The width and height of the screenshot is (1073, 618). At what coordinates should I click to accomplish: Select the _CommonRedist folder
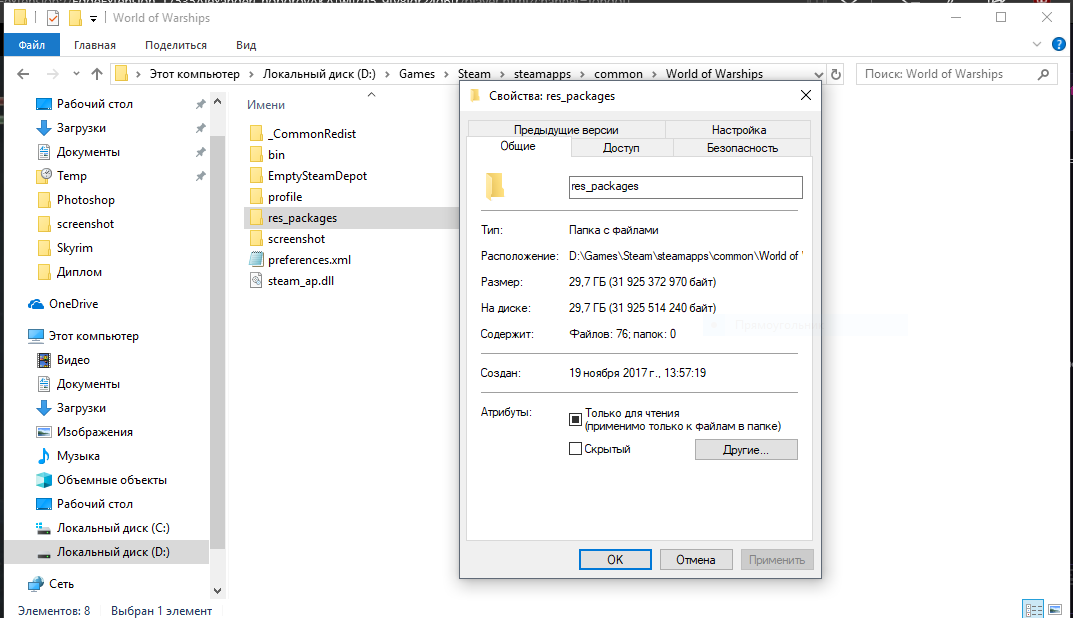pyautogui.click(x=311, y=133)
